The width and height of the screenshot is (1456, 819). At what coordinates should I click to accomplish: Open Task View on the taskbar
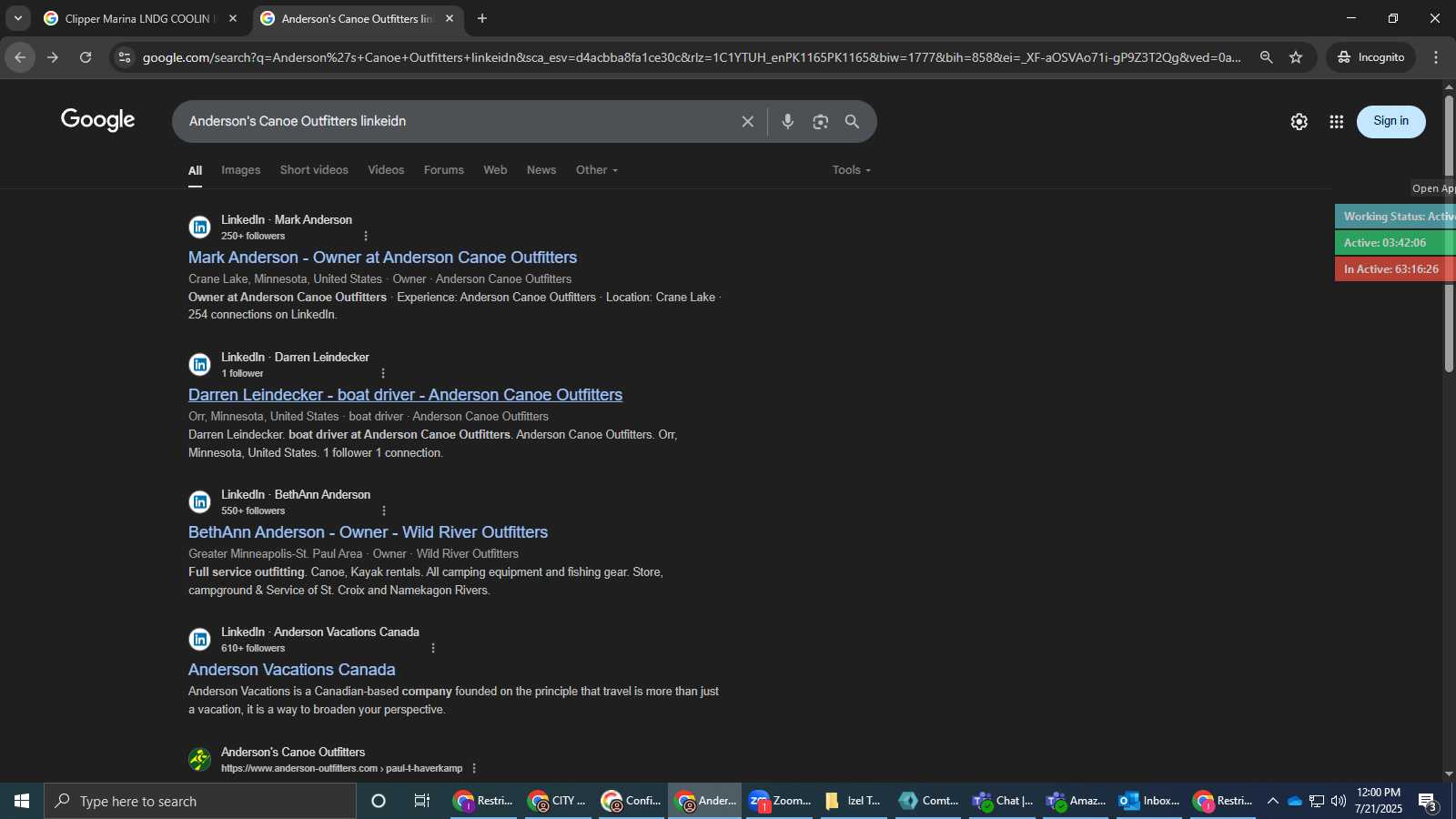(421, 801)
